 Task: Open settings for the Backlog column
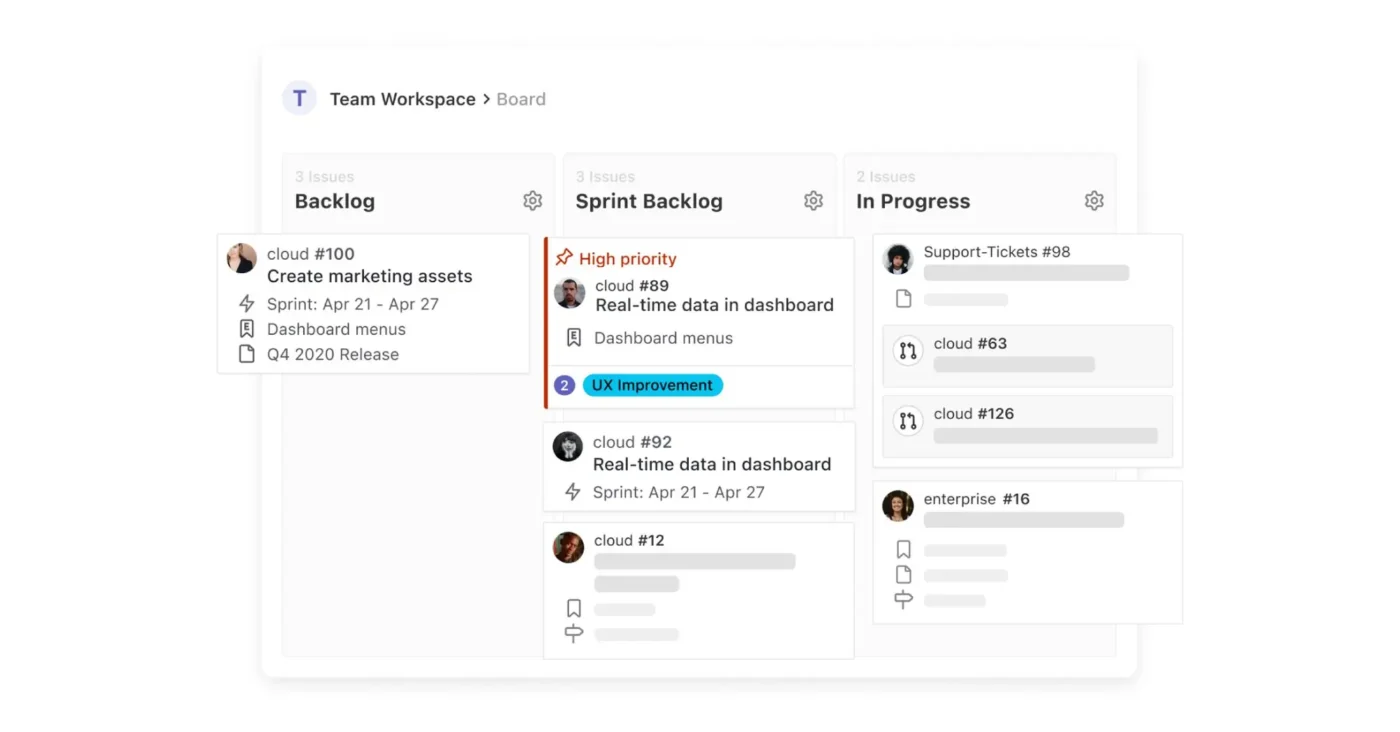coord(532,200)
